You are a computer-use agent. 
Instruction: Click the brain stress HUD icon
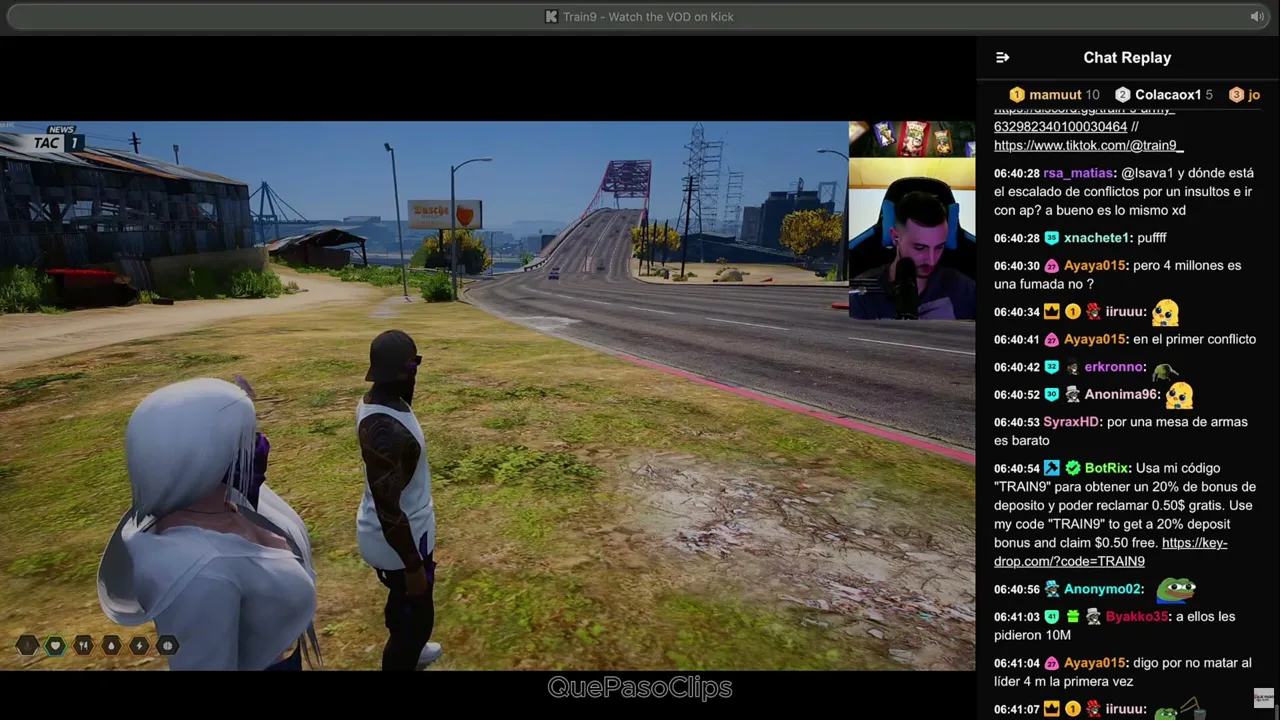[167, 646]
